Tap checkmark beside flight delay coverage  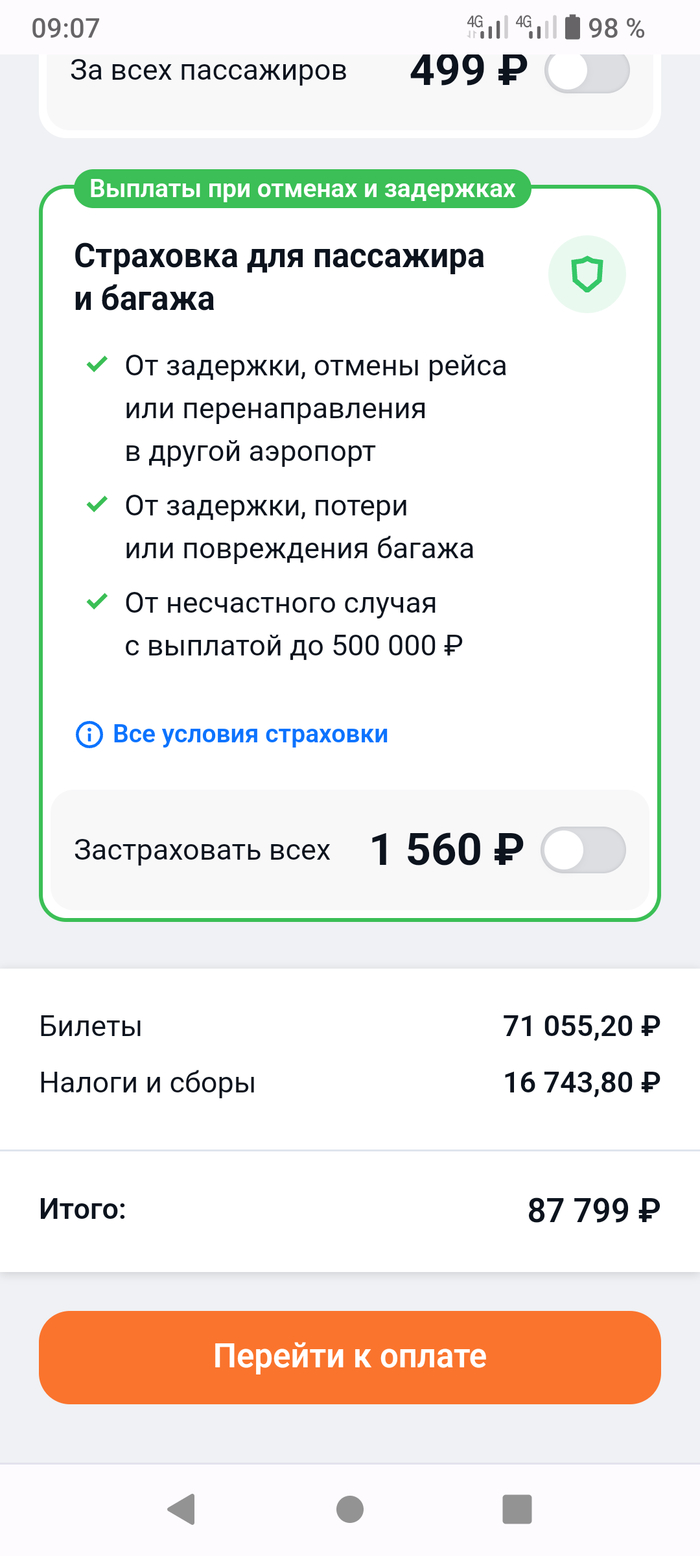tap(97, 366)
